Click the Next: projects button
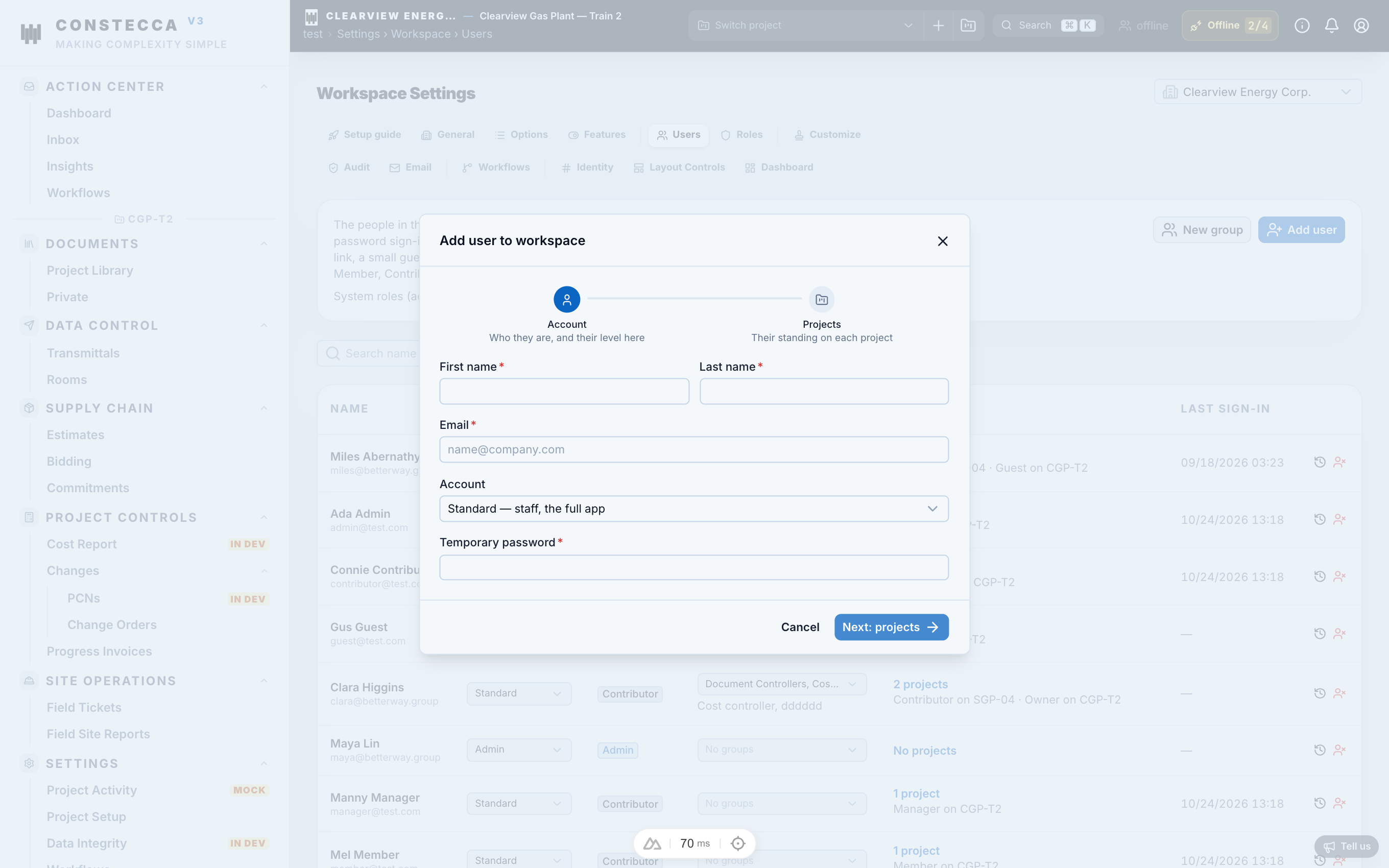 coord(891,627)
